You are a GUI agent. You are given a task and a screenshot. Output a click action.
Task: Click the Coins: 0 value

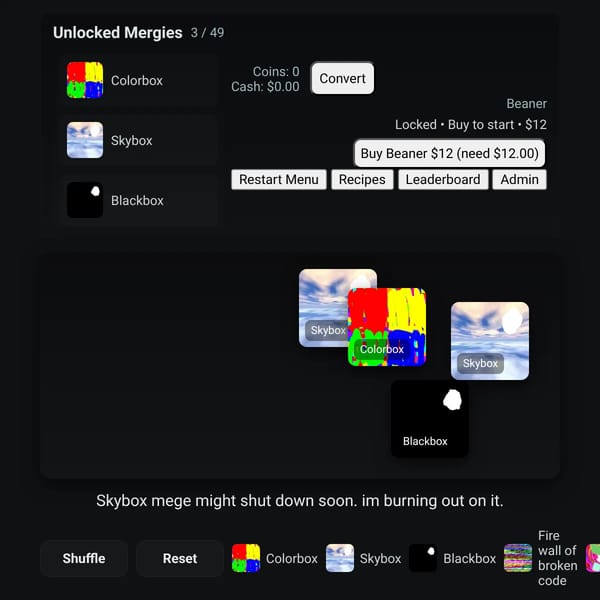coord(276,72)
